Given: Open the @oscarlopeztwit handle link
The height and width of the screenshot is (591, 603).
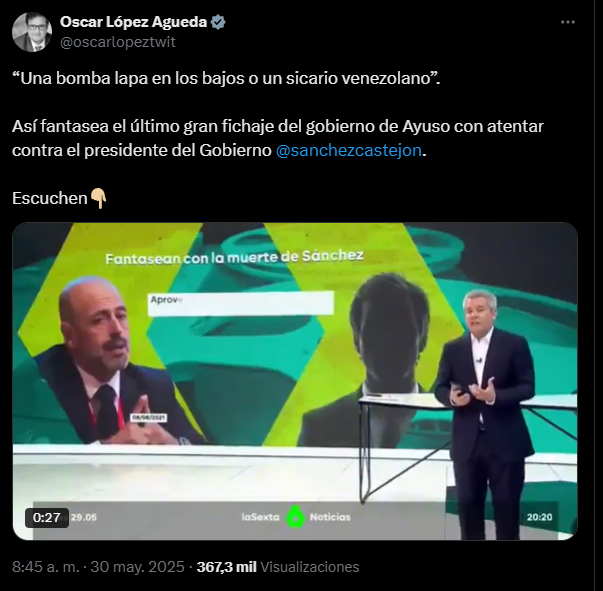Looking at the screenshot, I should (x=118, y=42).
